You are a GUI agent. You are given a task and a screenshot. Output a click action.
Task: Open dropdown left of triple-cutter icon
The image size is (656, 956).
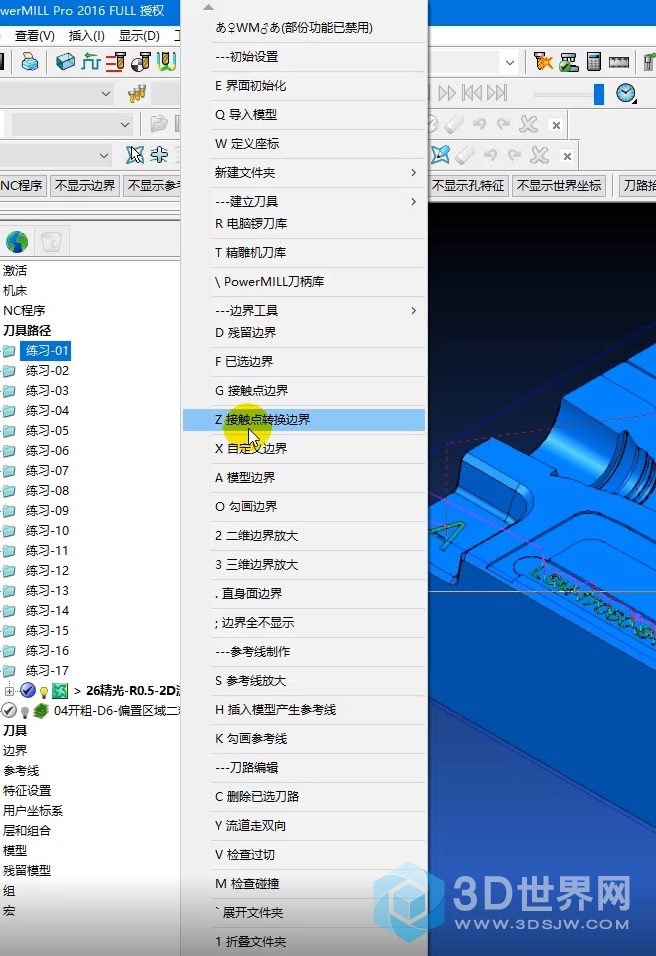[105, 93]
